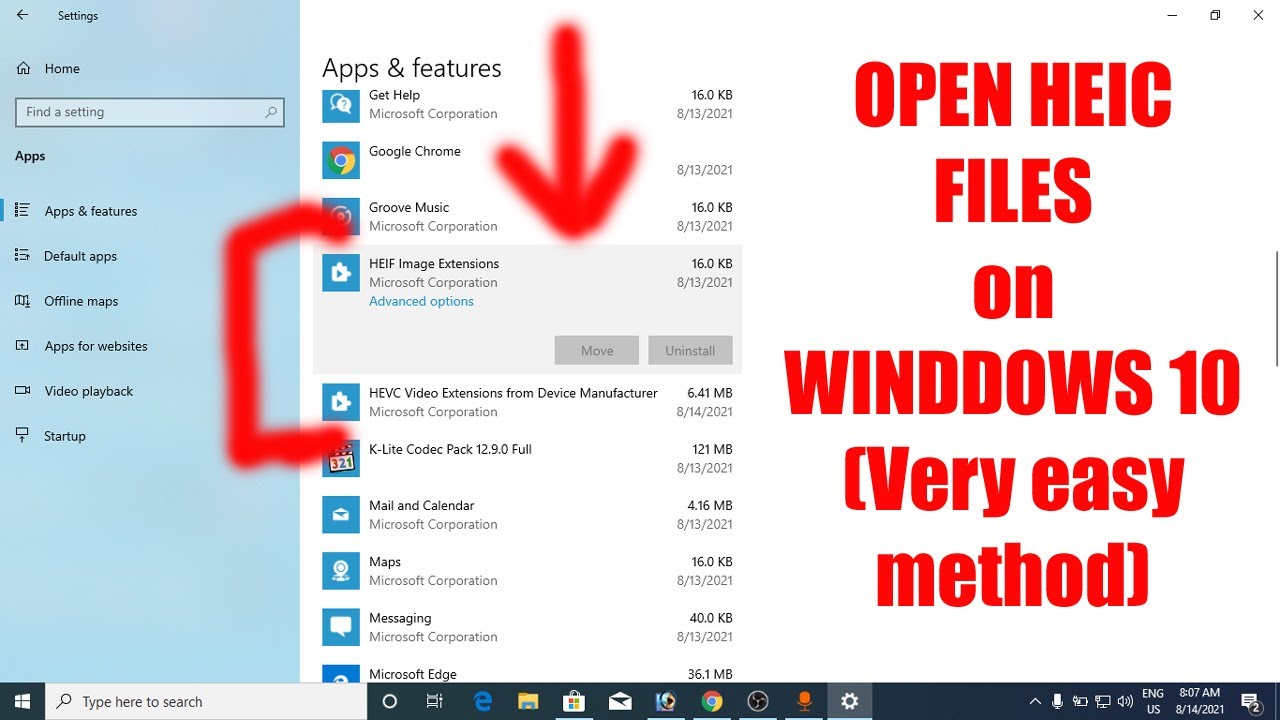Open Cortana from the taskbar
Viewport: 1280px width, 720px height.
390,701
